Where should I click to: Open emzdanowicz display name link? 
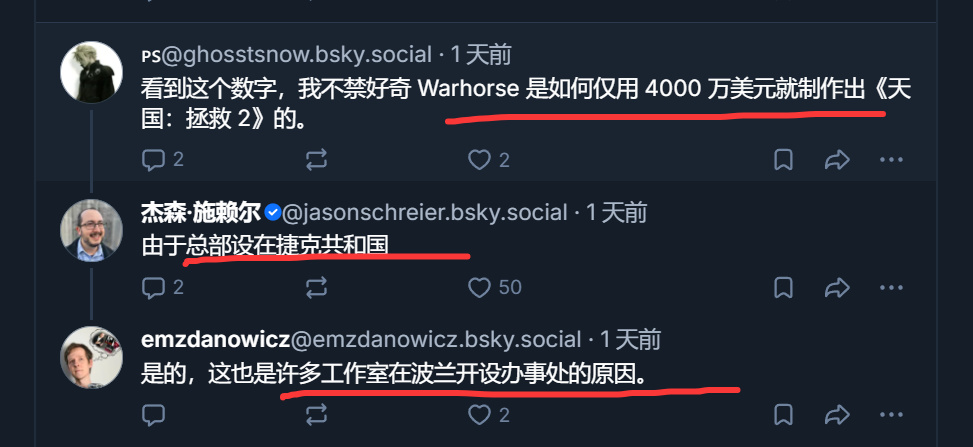pyautogui.click(x=215, y=340)
